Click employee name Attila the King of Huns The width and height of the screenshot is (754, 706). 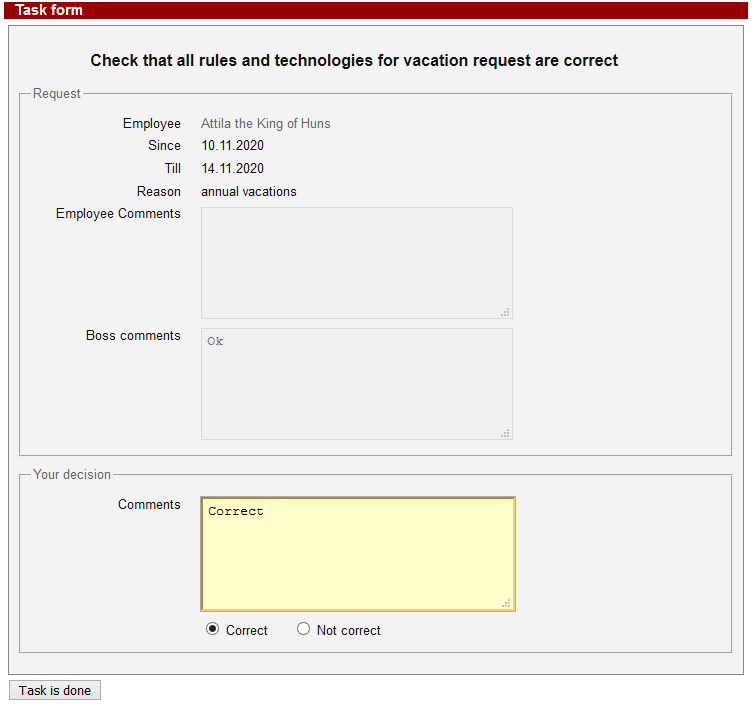[x=265, y=124]
